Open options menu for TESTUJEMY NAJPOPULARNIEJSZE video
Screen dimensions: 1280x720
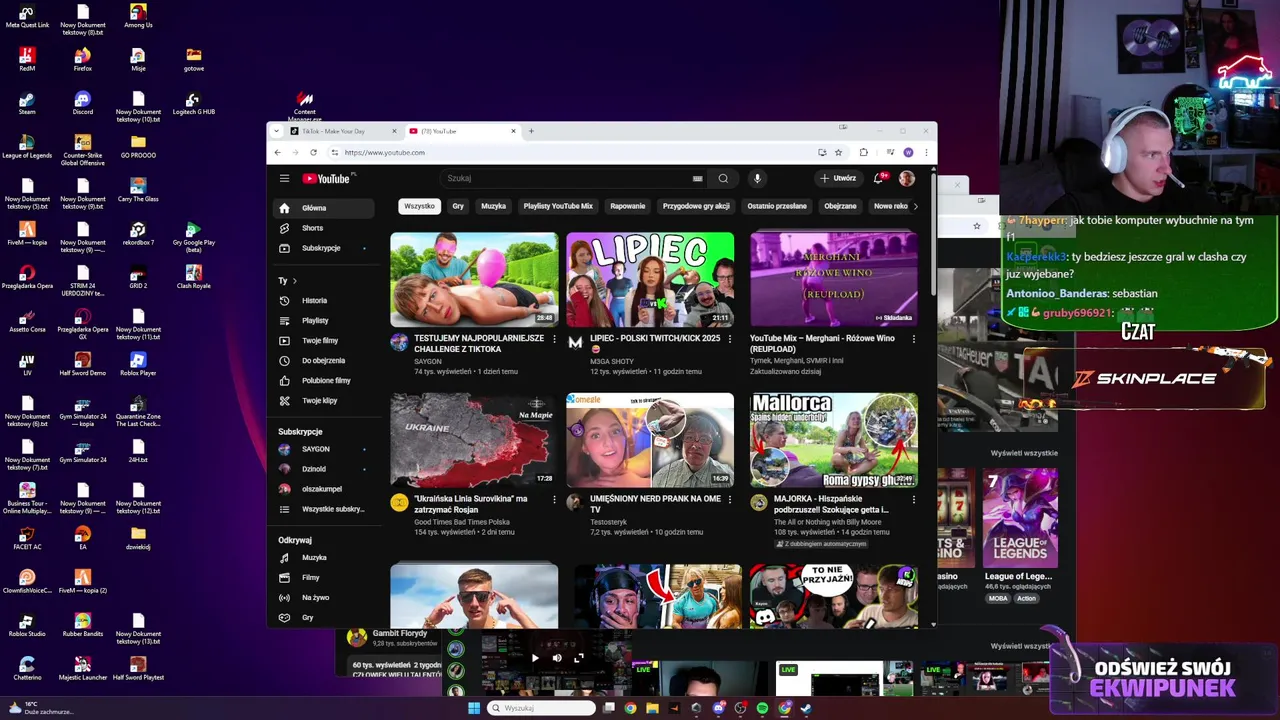(554, 339)
